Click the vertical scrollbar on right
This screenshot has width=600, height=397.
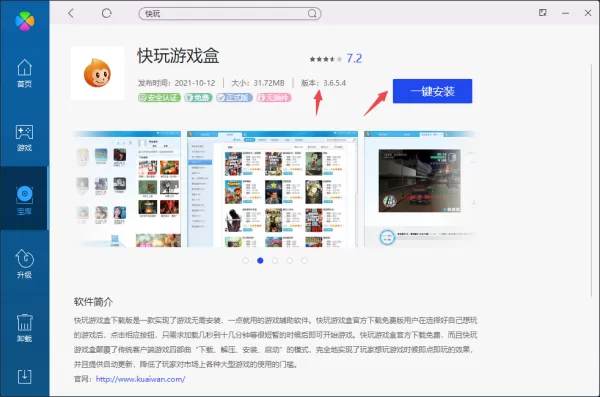coord(591,180)
